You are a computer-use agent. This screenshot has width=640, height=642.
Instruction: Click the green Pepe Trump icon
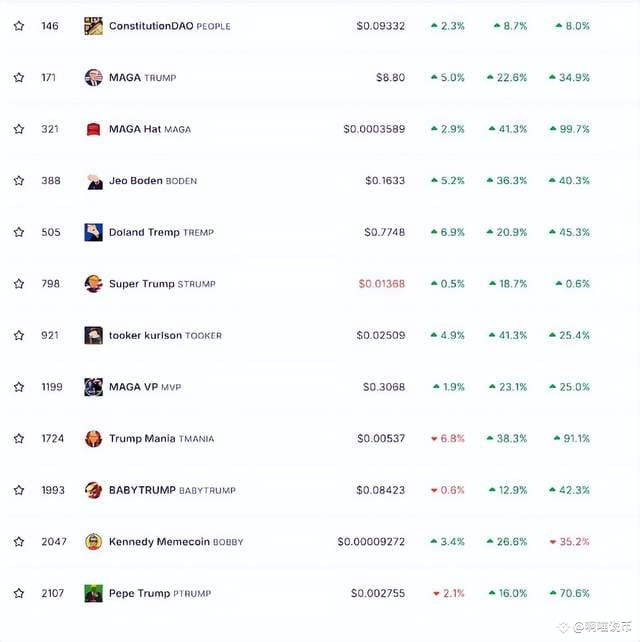coord(93,593)
